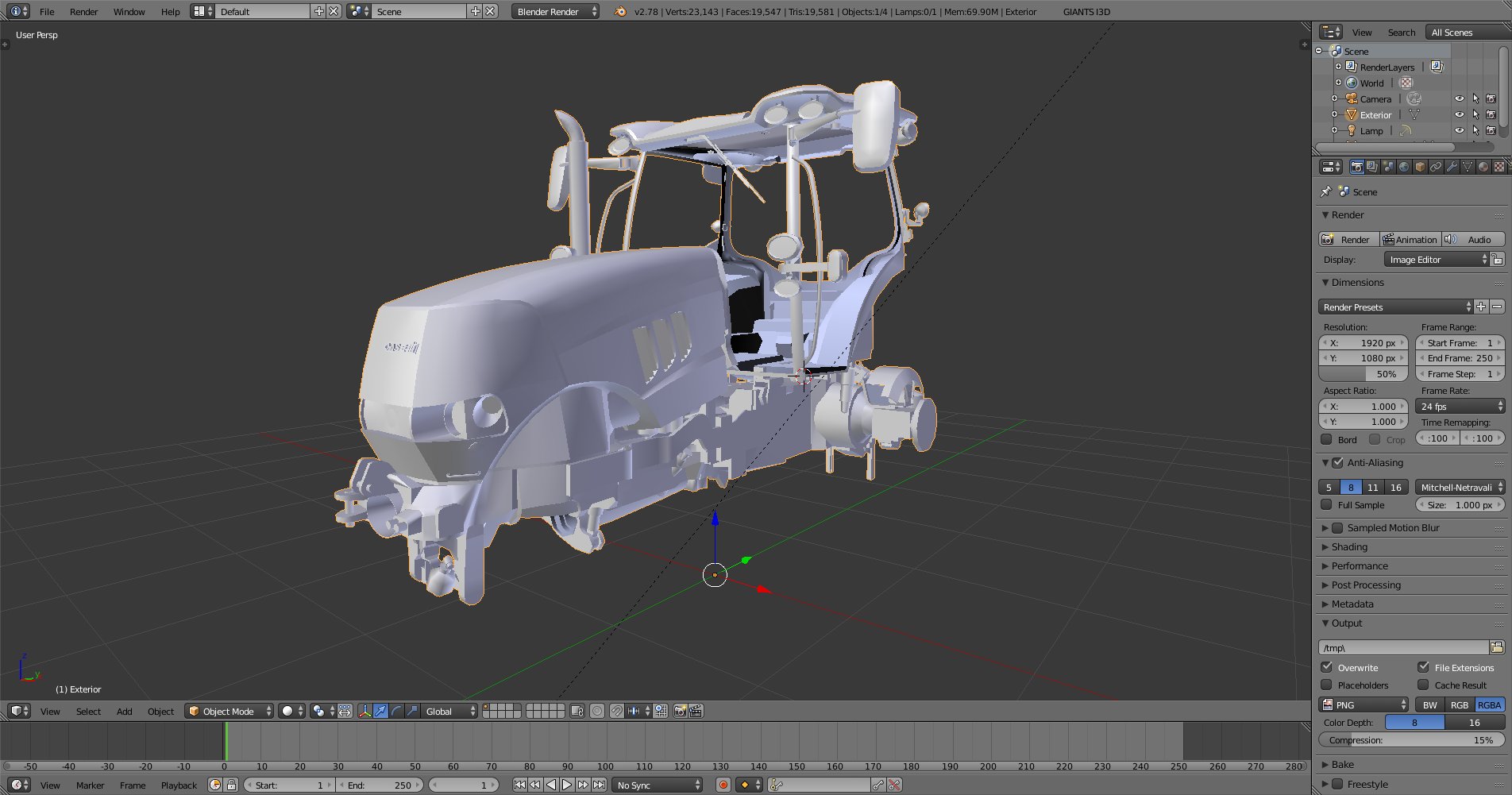This screenshot has height=795, width=1512.
Task: Hide Camera object with eye icon
Action: 1460,99
